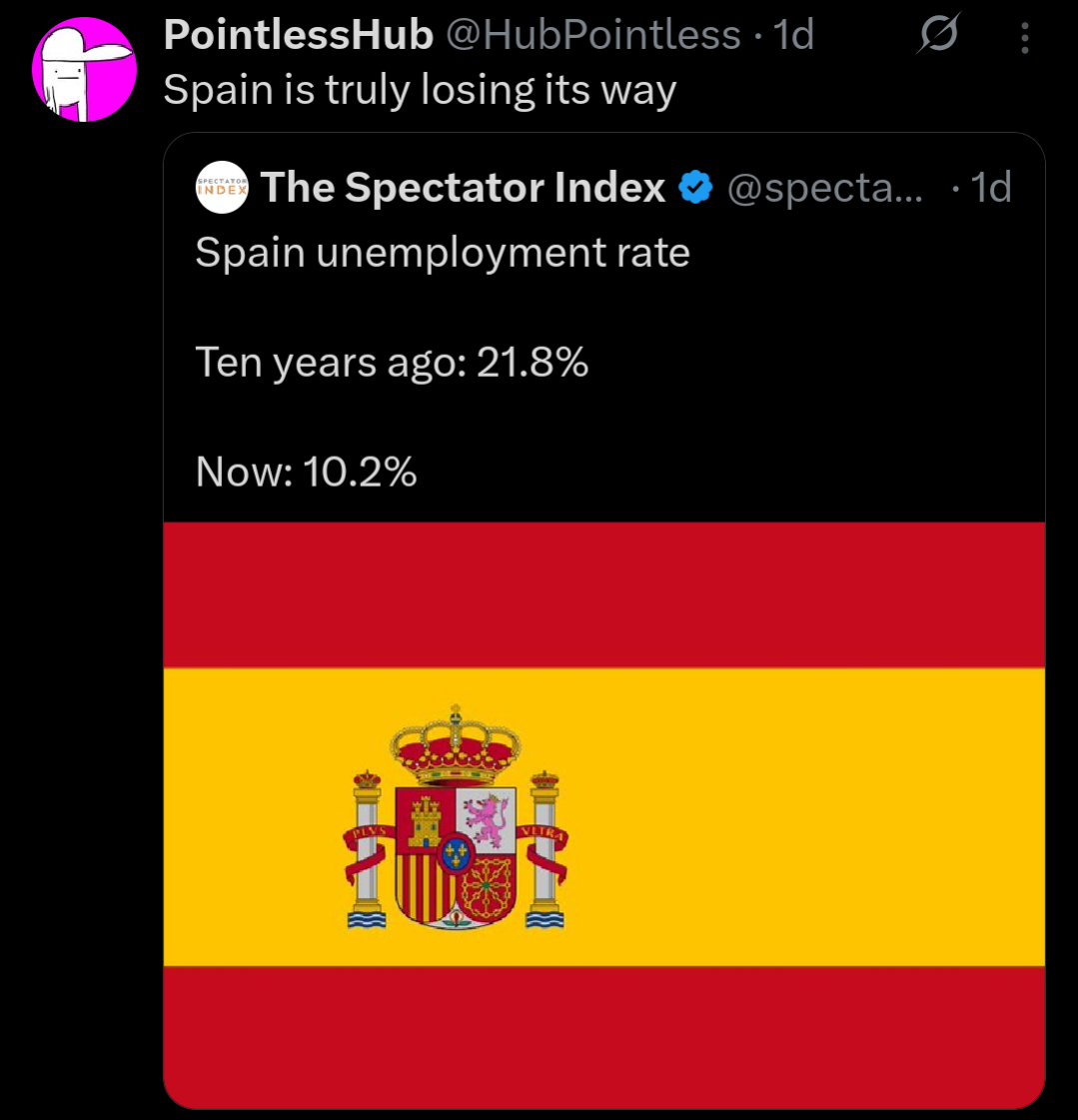Open the three-dot more options menu
1078x1120 pixels.
pyautogui.click(x=1025, y=38)
